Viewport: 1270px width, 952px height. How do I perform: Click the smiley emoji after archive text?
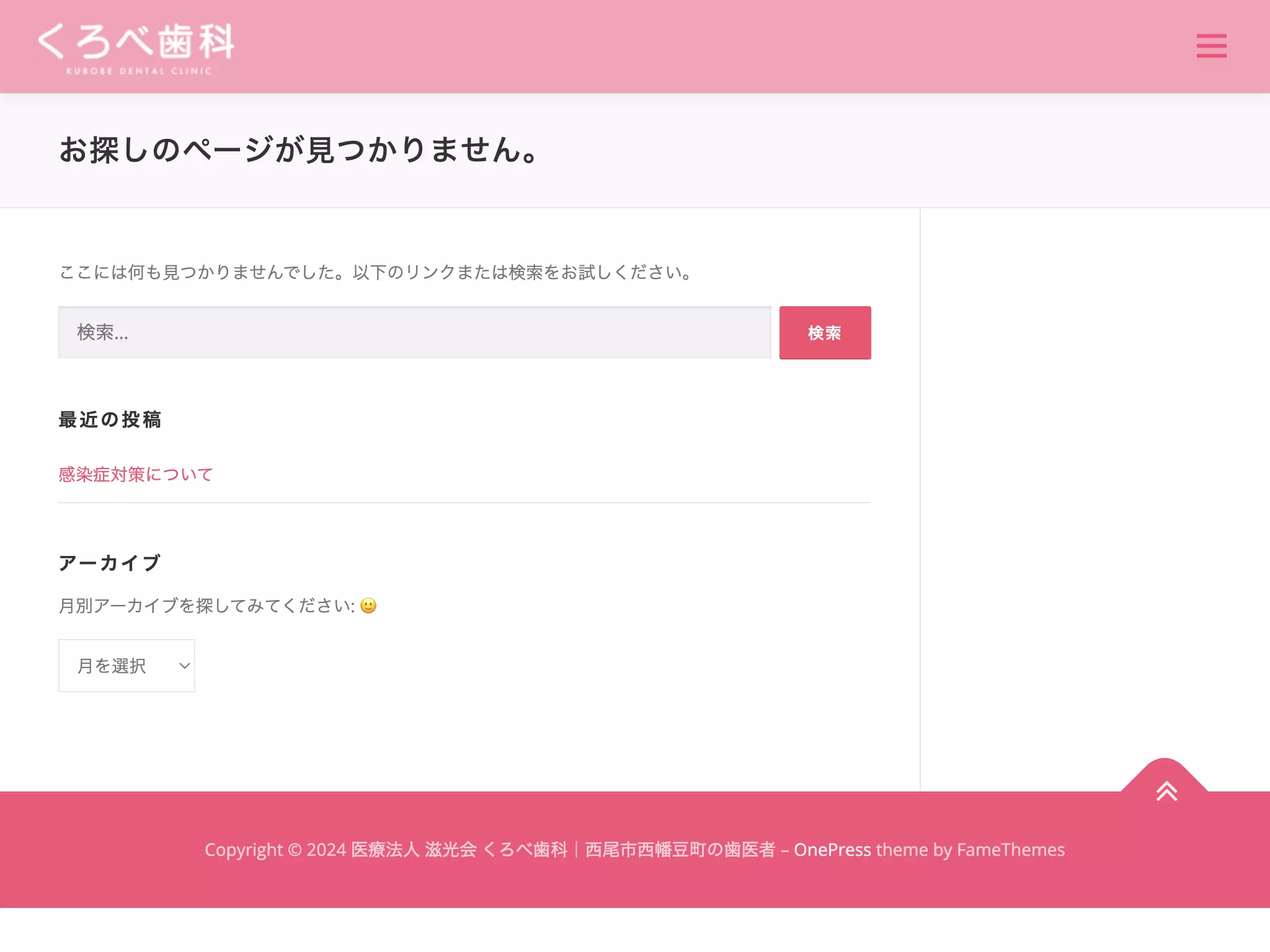click(368, 606)
